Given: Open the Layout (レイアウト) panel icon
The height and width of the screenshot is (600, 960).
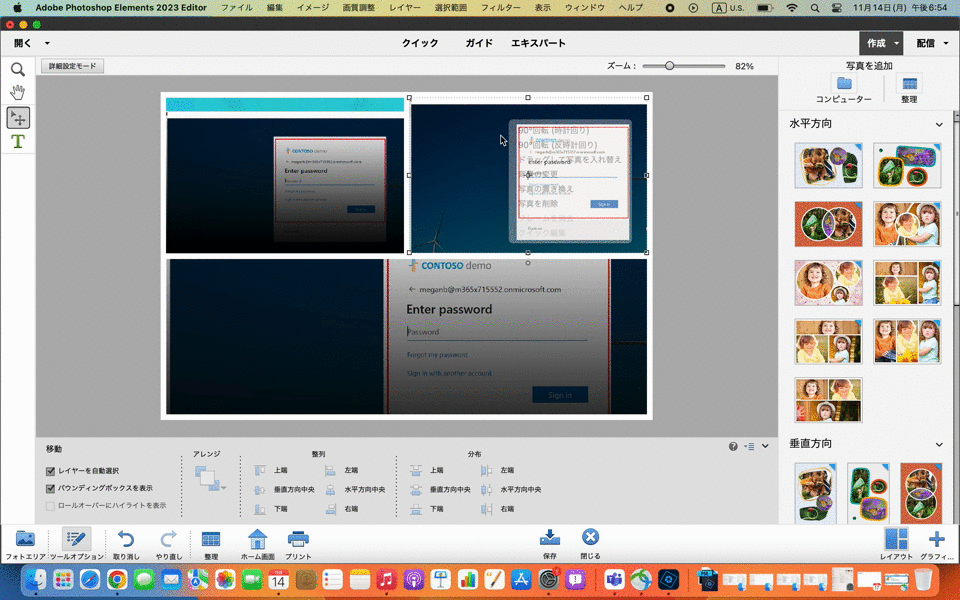Looking at the screenshot, I should click(x=896, y=540).
